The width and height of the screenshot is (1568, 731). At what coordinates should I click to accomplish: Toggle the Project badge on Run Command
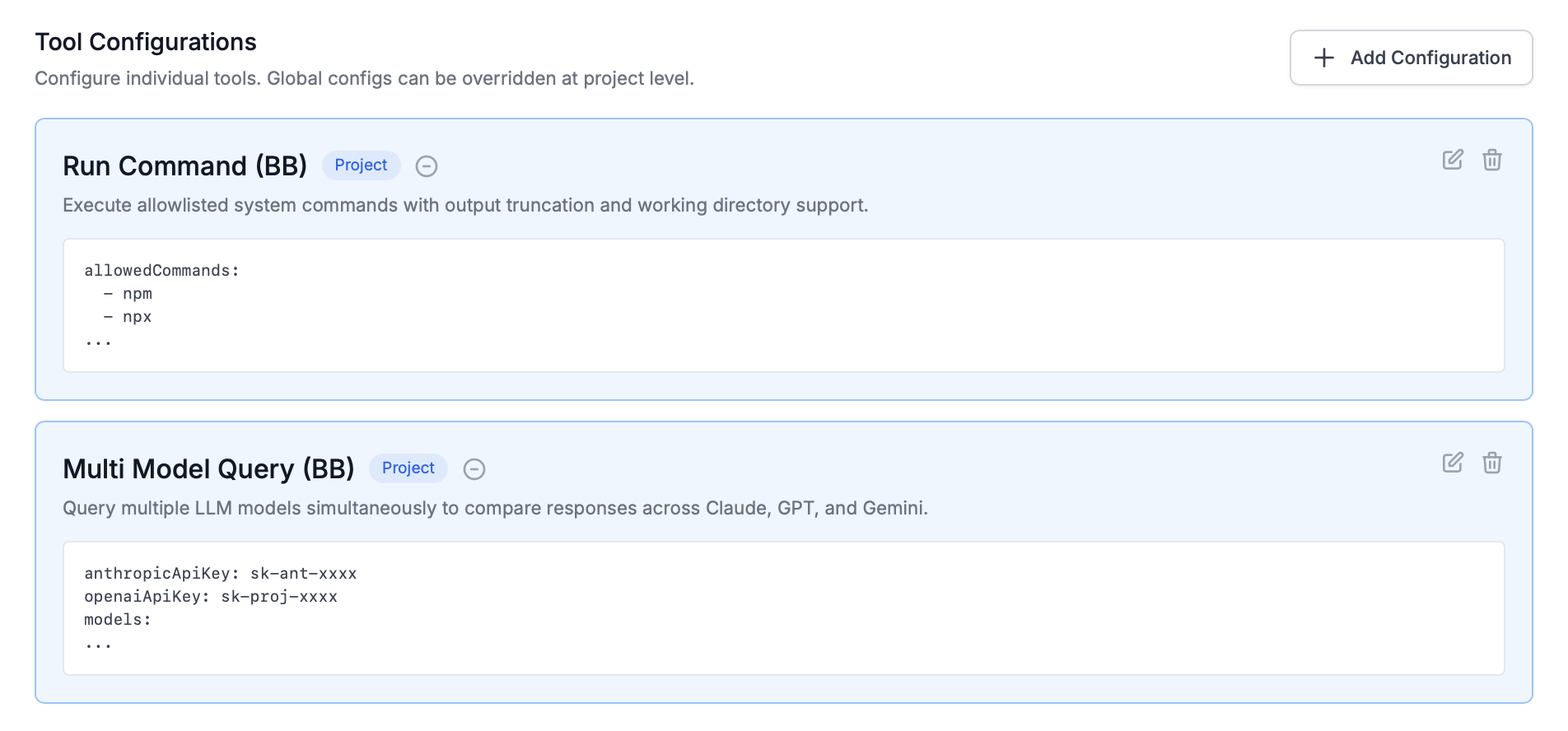point(361,165)
